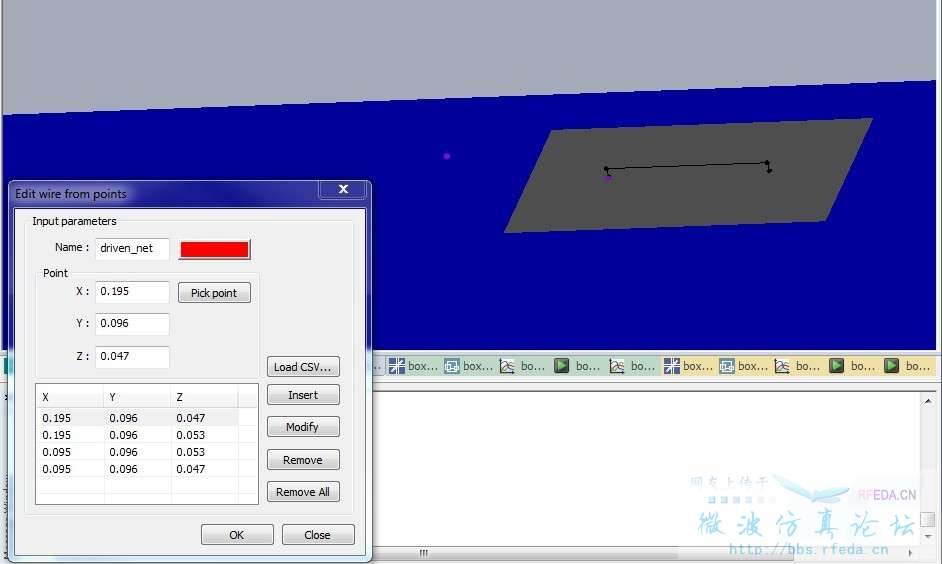This screenshot has height=564, width=942.
Task: Click the output panel scrollbar up arrow
Action: click(928, 401)
